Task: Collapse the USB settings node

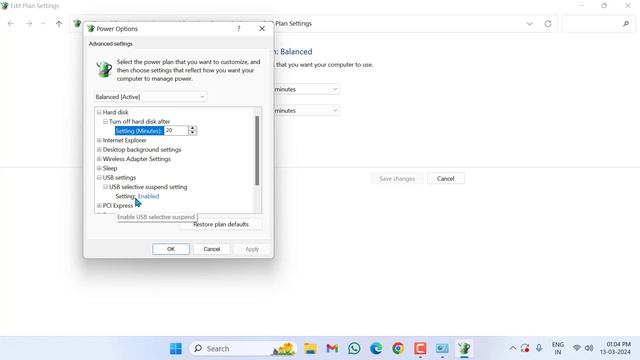Action: pyautogui.click(x=99, y=178)
